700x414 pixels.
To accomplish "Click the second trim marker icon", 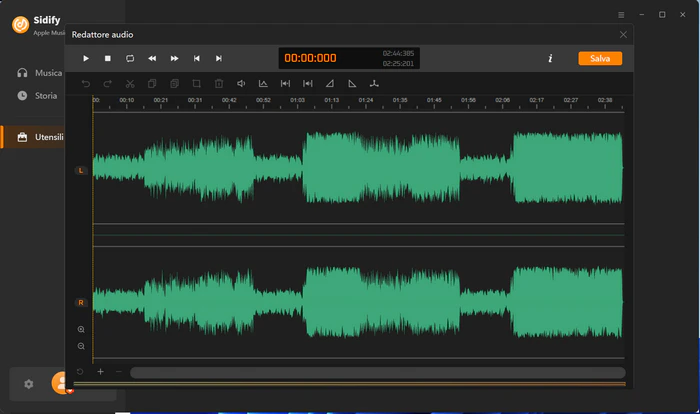I will tap(308, 84).
